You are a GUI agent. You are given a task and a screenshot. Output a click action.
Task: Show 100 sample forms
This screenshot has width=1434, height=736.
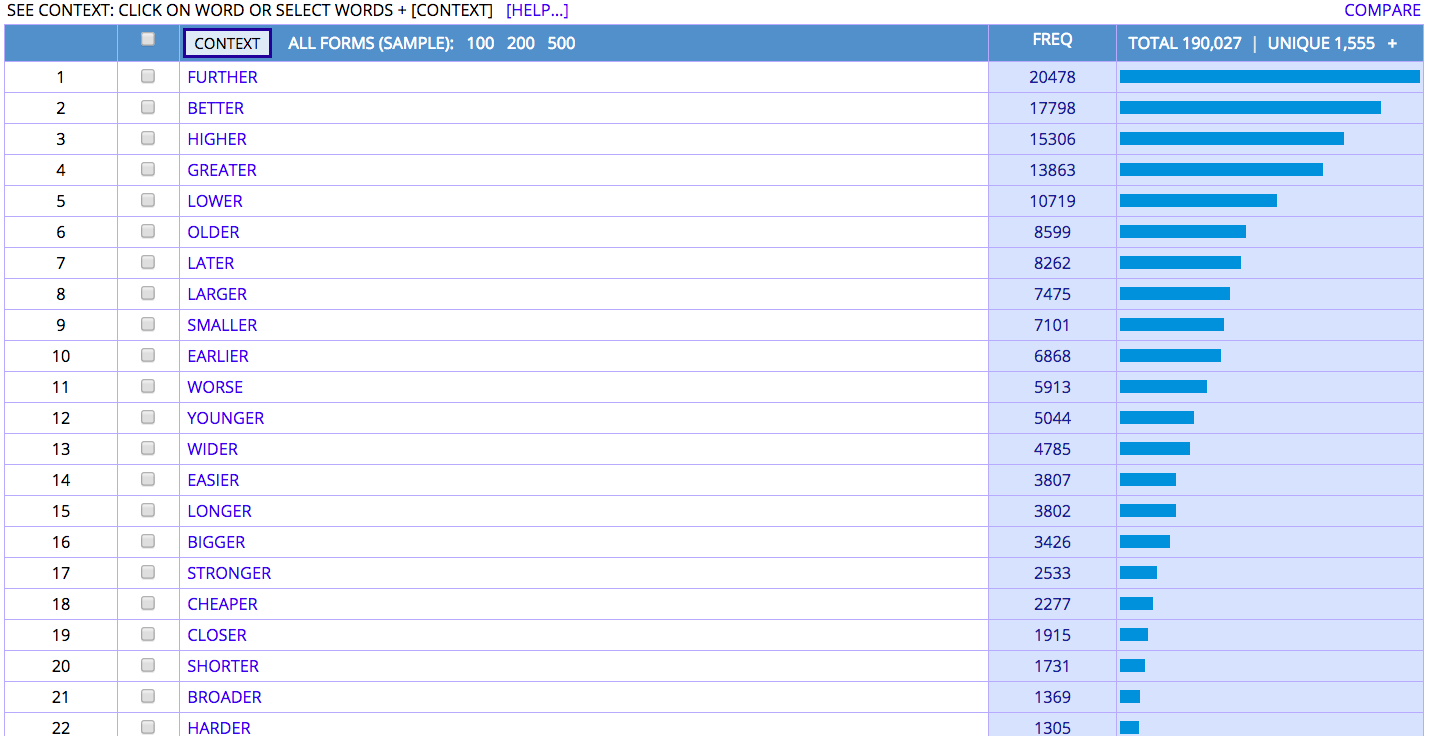480,43
